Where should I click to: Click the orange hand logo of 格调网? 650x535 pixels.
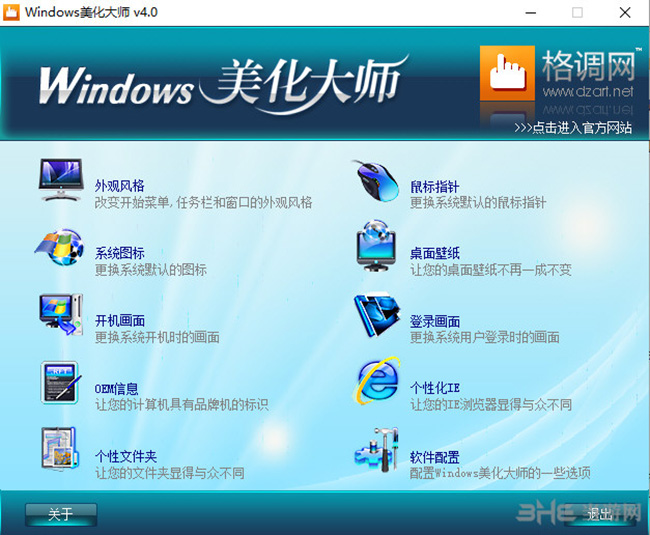[507, 73]
